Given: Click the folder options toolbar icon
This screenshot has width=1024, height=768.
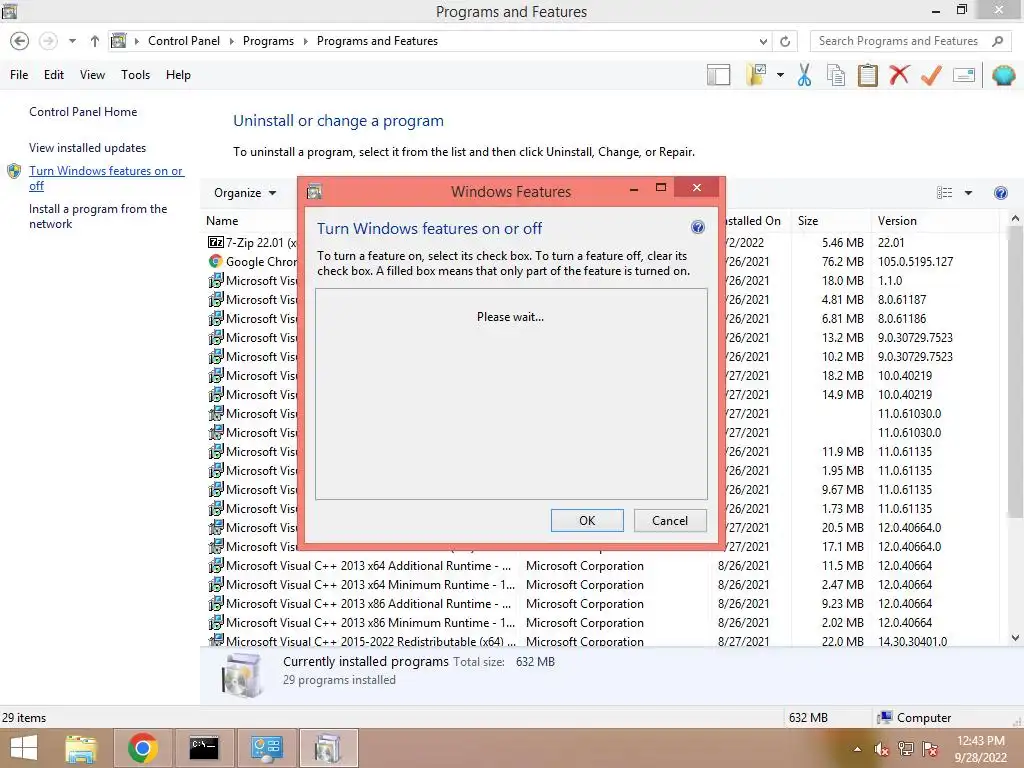Looking at the screenshot, I should 756,75.
